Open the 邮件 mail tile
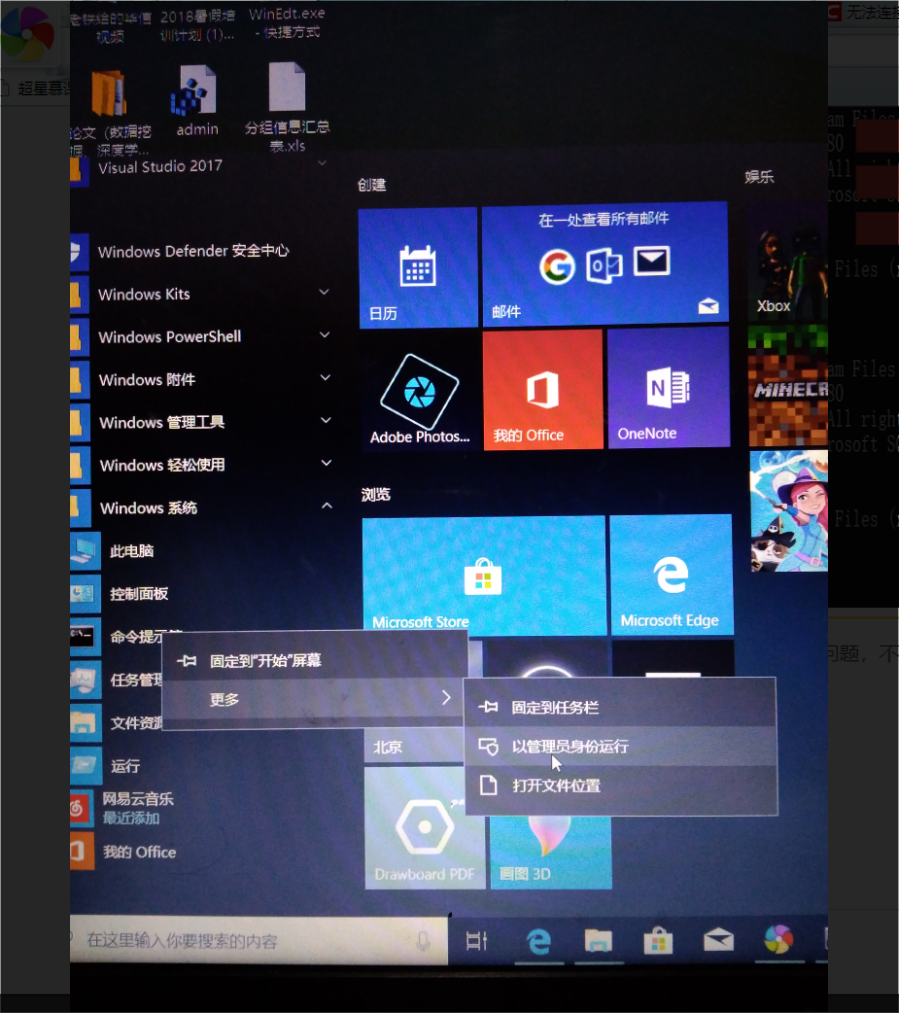Viewport: 899px width, 1013px height. [x=605, y=264]
